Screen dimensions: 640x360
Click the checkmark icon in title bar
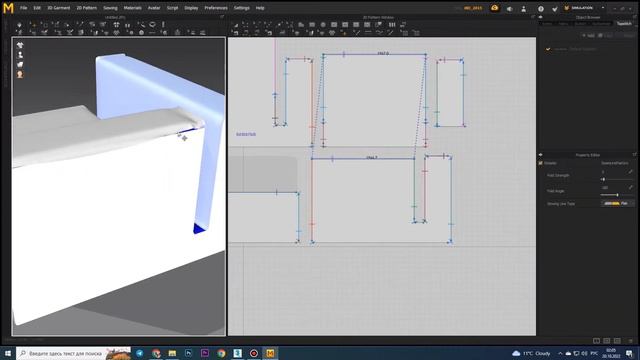[555, 9]
